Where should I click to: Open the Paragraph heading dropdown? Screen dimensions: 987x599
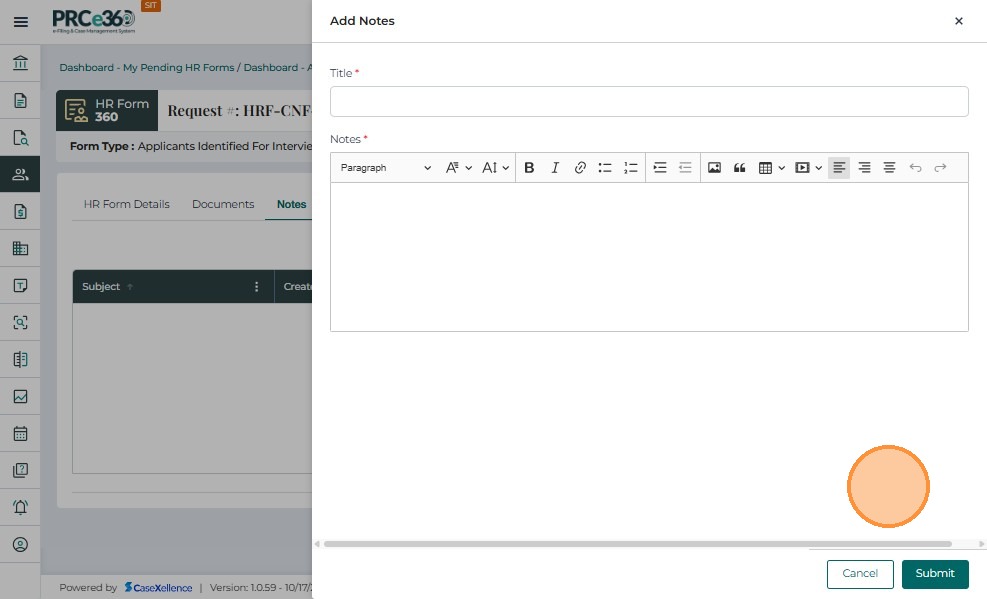point(385,167)
